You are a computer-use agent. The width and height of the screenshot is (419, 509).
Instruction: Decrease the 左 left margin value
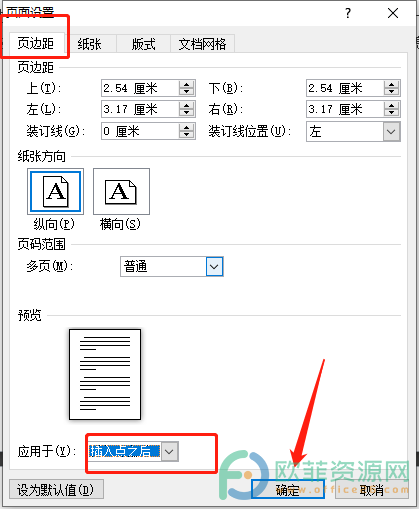click(x=187, y=113)
